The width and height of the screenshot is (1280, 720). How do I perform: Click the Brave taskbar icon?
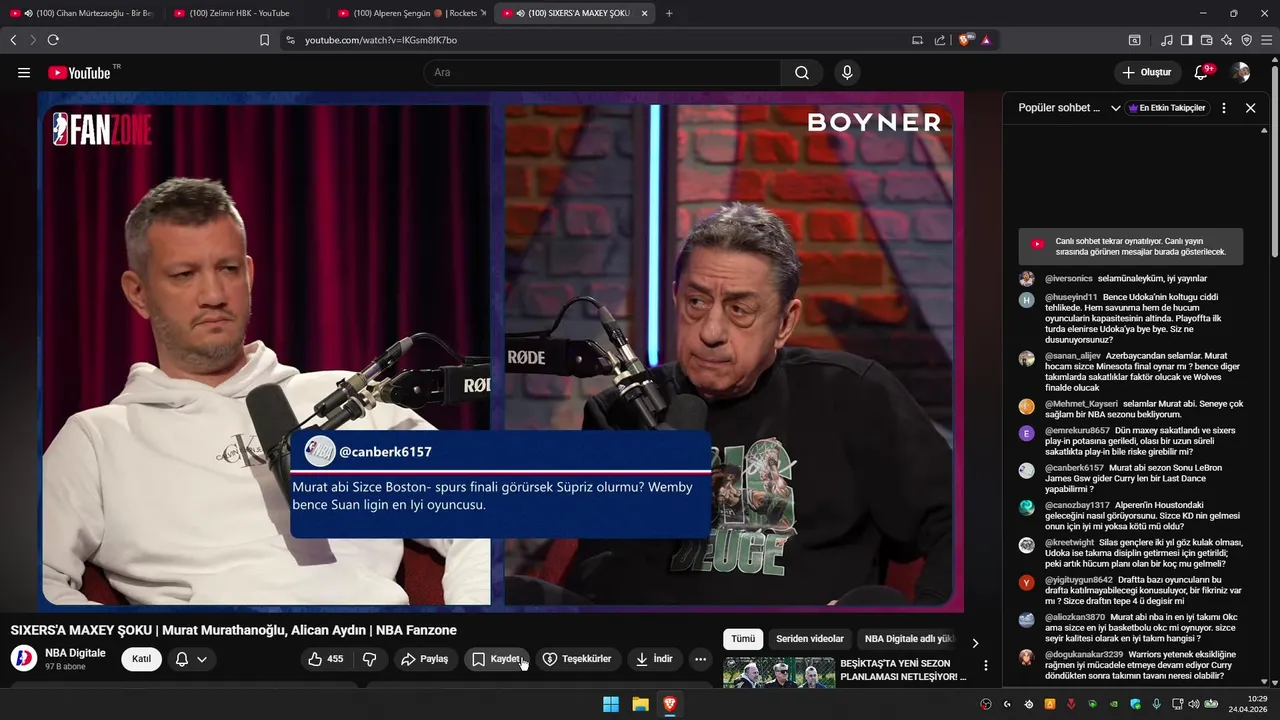tap(669, 704)
